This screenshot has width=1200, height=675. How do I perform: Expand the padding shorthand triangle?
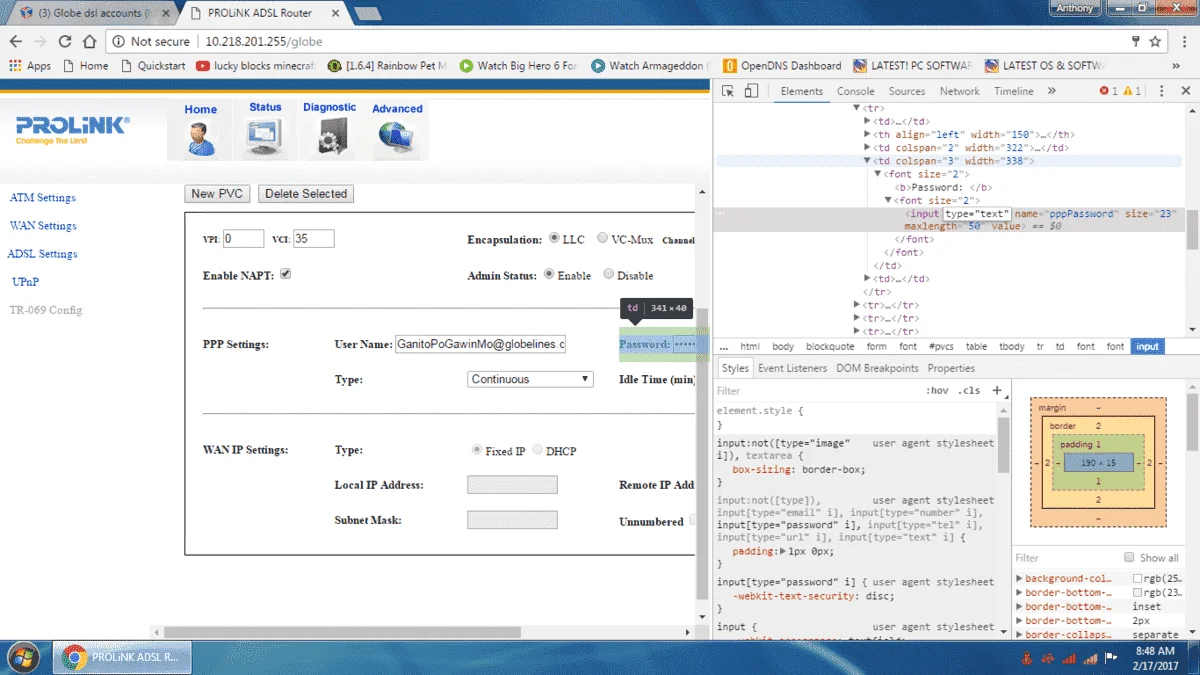point(783,551)
